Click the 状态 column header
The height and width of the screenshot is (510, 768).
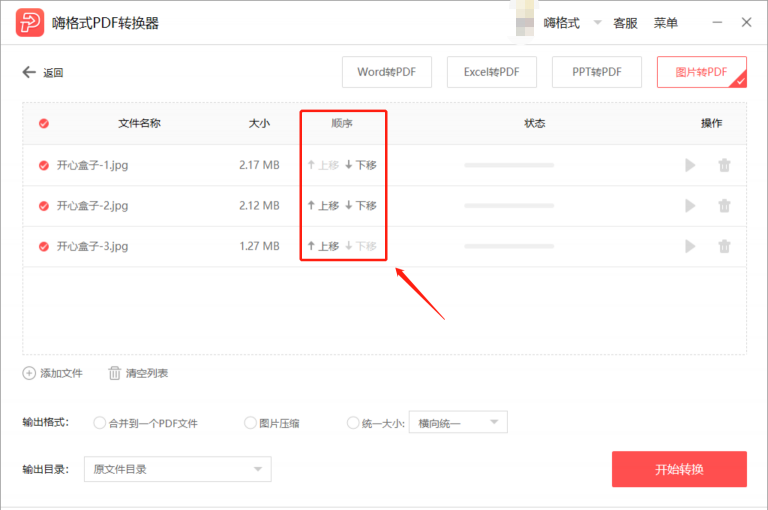coord(535,123)
